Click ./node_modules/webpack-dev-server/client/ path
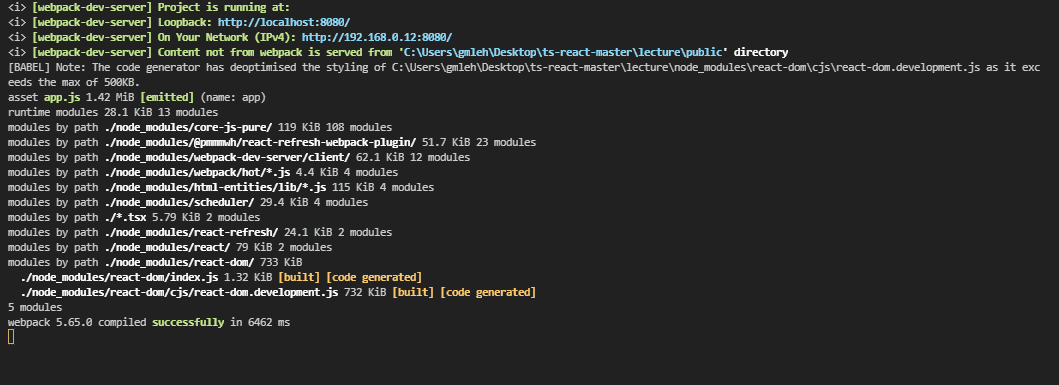Image resolution: width=1059 pixels, height=385 pixels. tap(227, 157)
